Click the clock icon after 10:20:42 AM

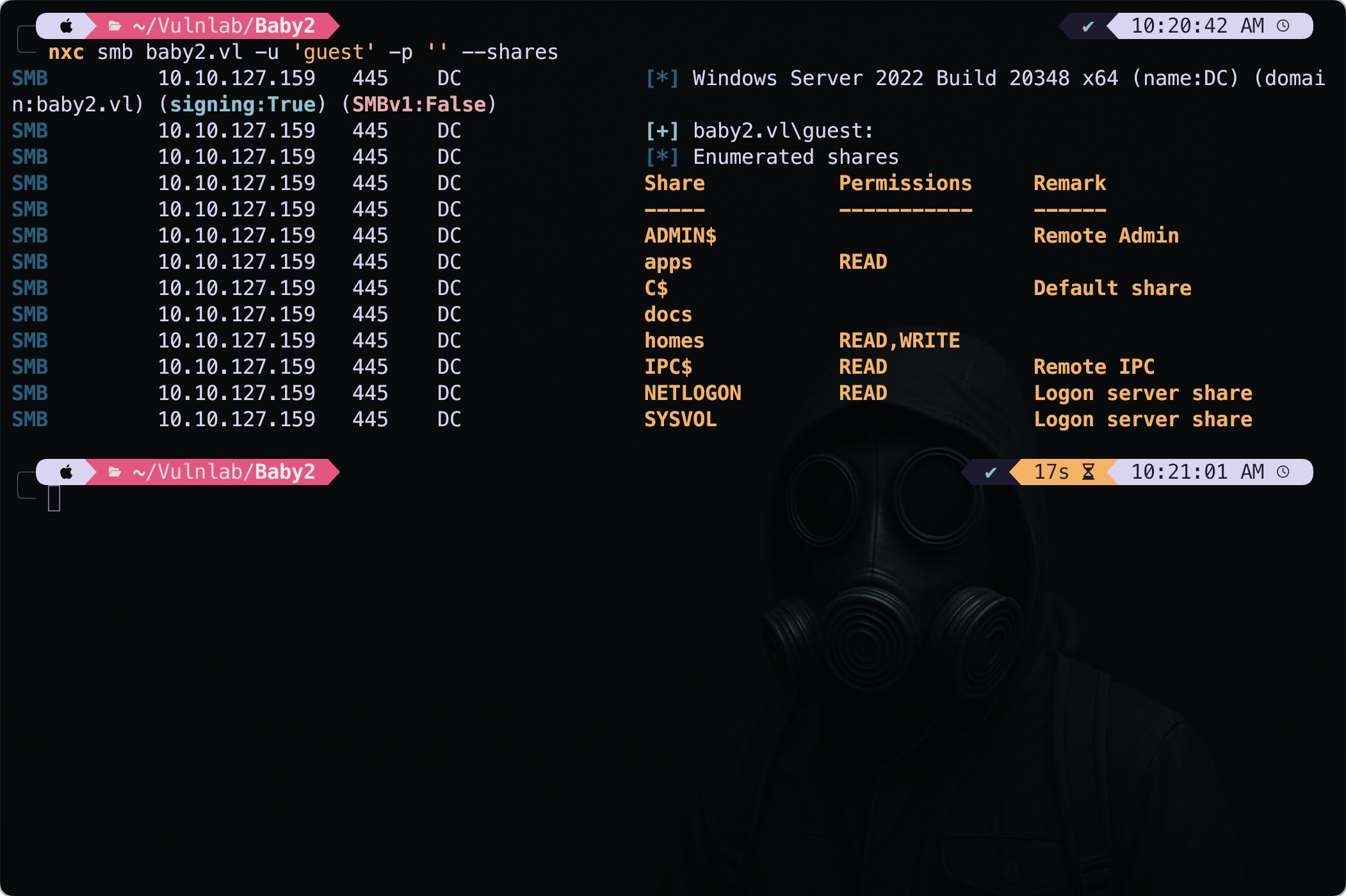coord(1283,26)
